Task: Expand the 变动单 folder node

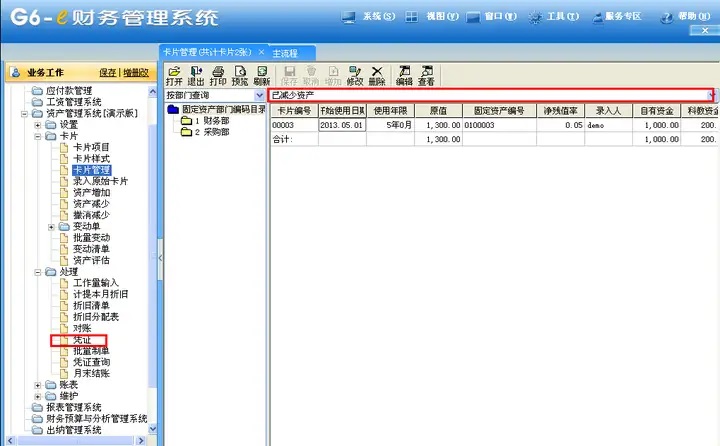Action: pyautogui.click(x=51, y=227)
